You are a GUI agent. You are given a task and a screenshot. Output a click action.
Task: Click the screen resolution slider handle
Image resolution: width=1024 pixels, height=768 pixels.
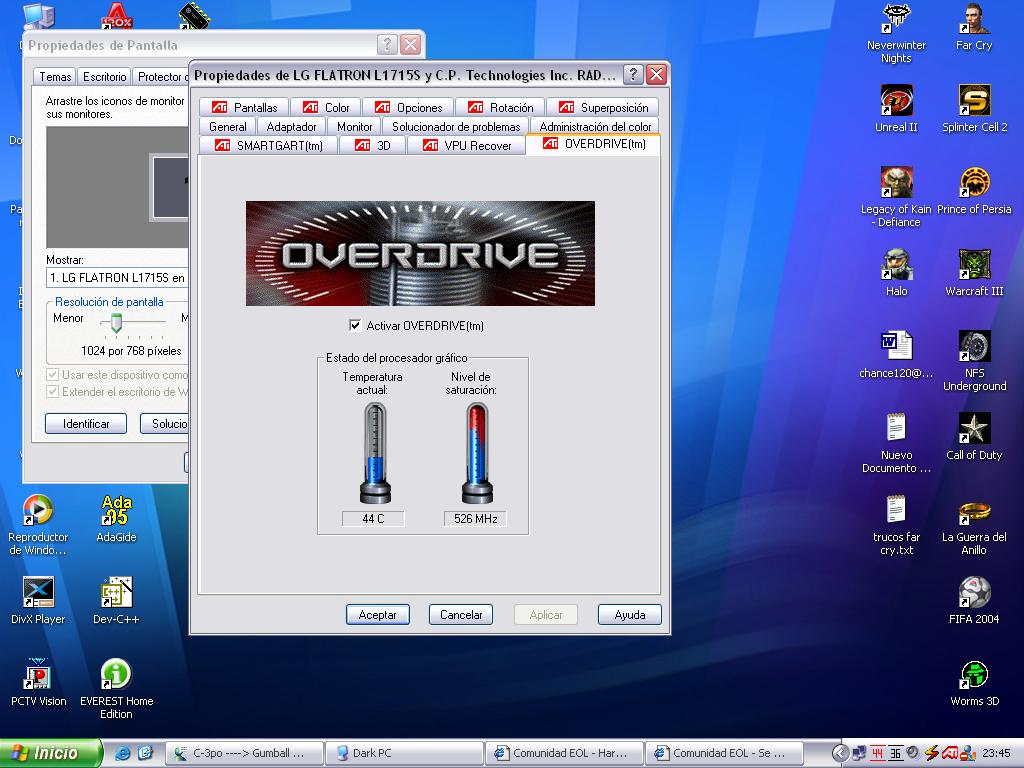coord(116,322)
